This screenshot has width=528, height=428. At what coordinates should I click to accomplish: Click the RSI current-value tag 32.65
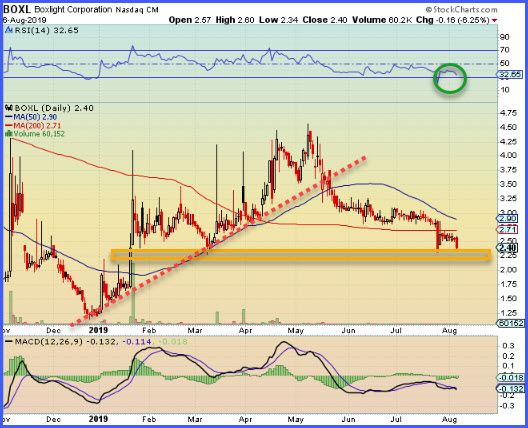(x=510, y=74)
